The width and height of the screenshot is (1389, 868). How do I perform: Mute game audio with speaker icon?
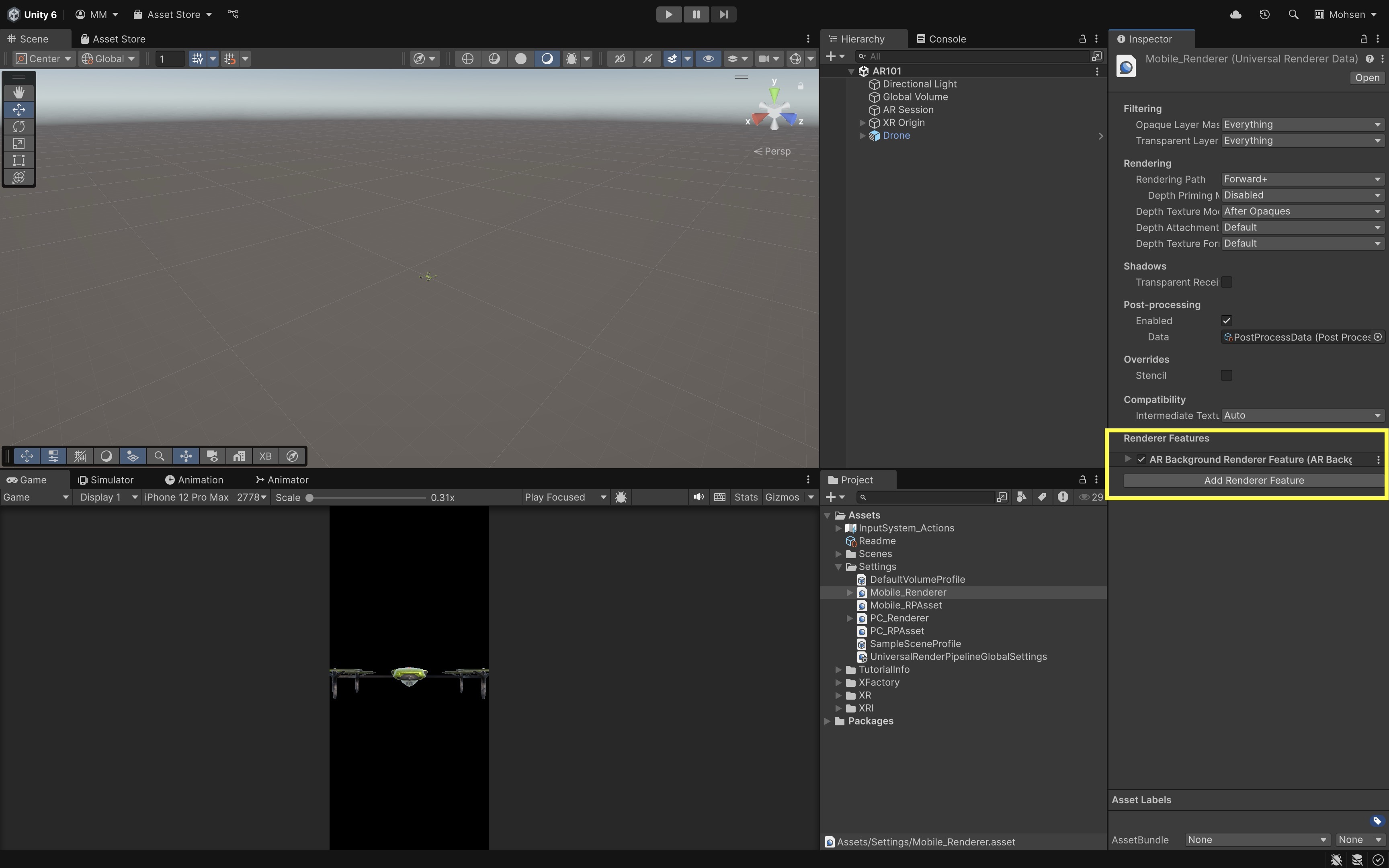click(x=698, y=497)
